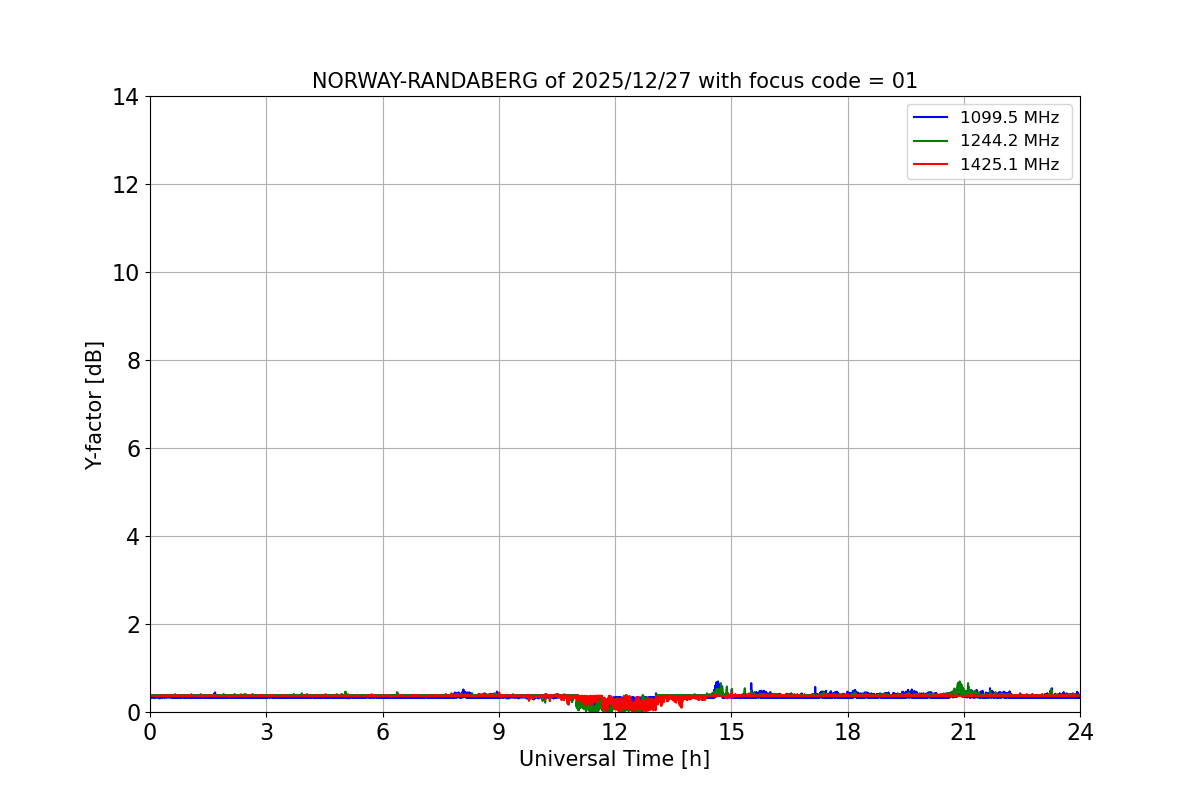Screen dimensions: 1200x800
Task: Click the green legend line sample
Action: pos(931,141)
